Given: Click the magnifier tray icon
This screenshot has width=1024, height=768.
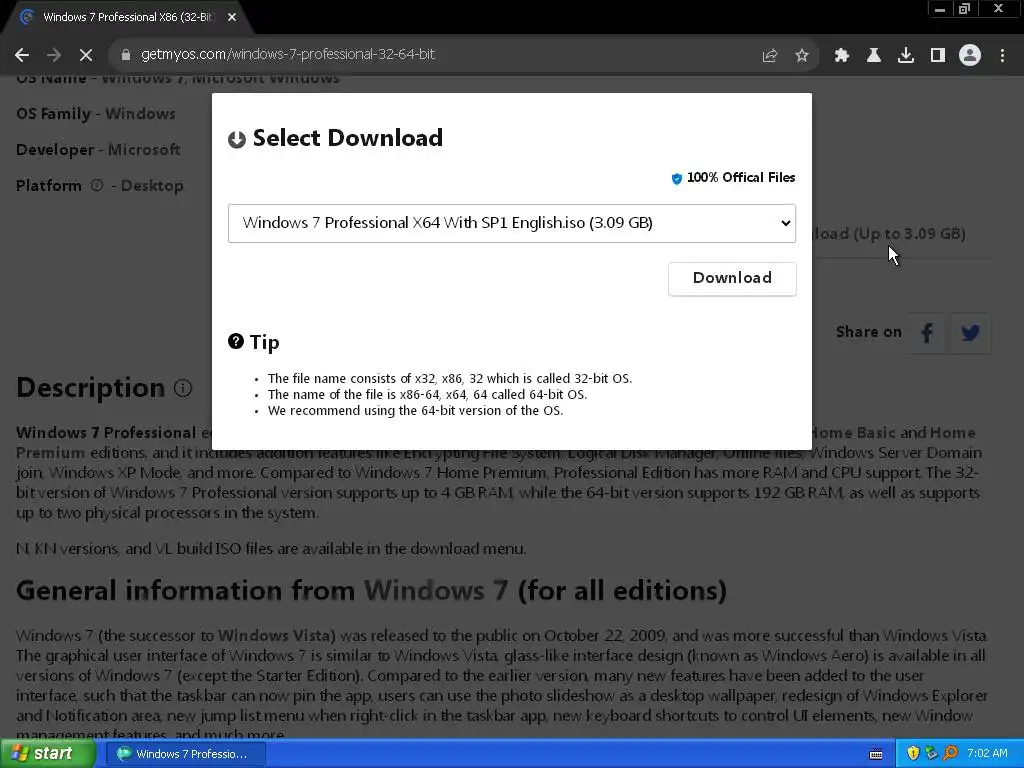Looking at the screenshot, I should pos(950,754).
